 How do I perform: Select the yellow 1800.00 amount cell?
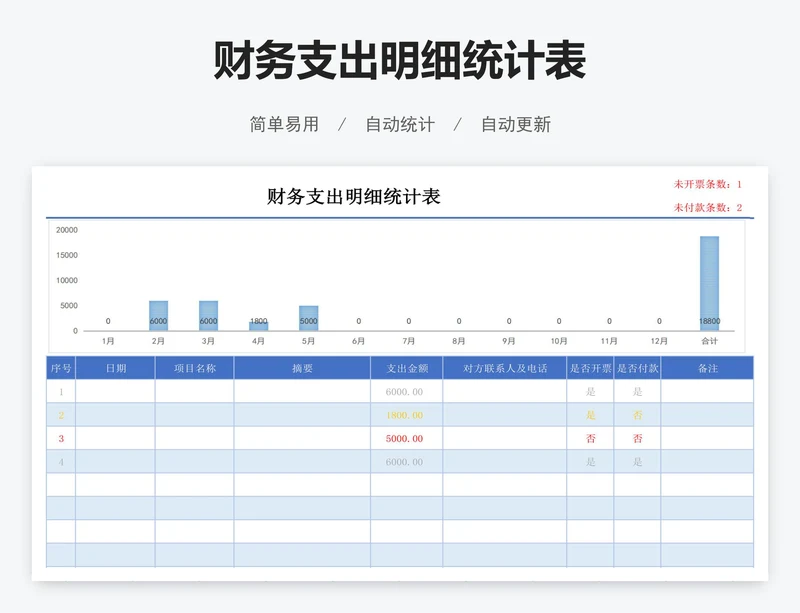coord(405,415)
